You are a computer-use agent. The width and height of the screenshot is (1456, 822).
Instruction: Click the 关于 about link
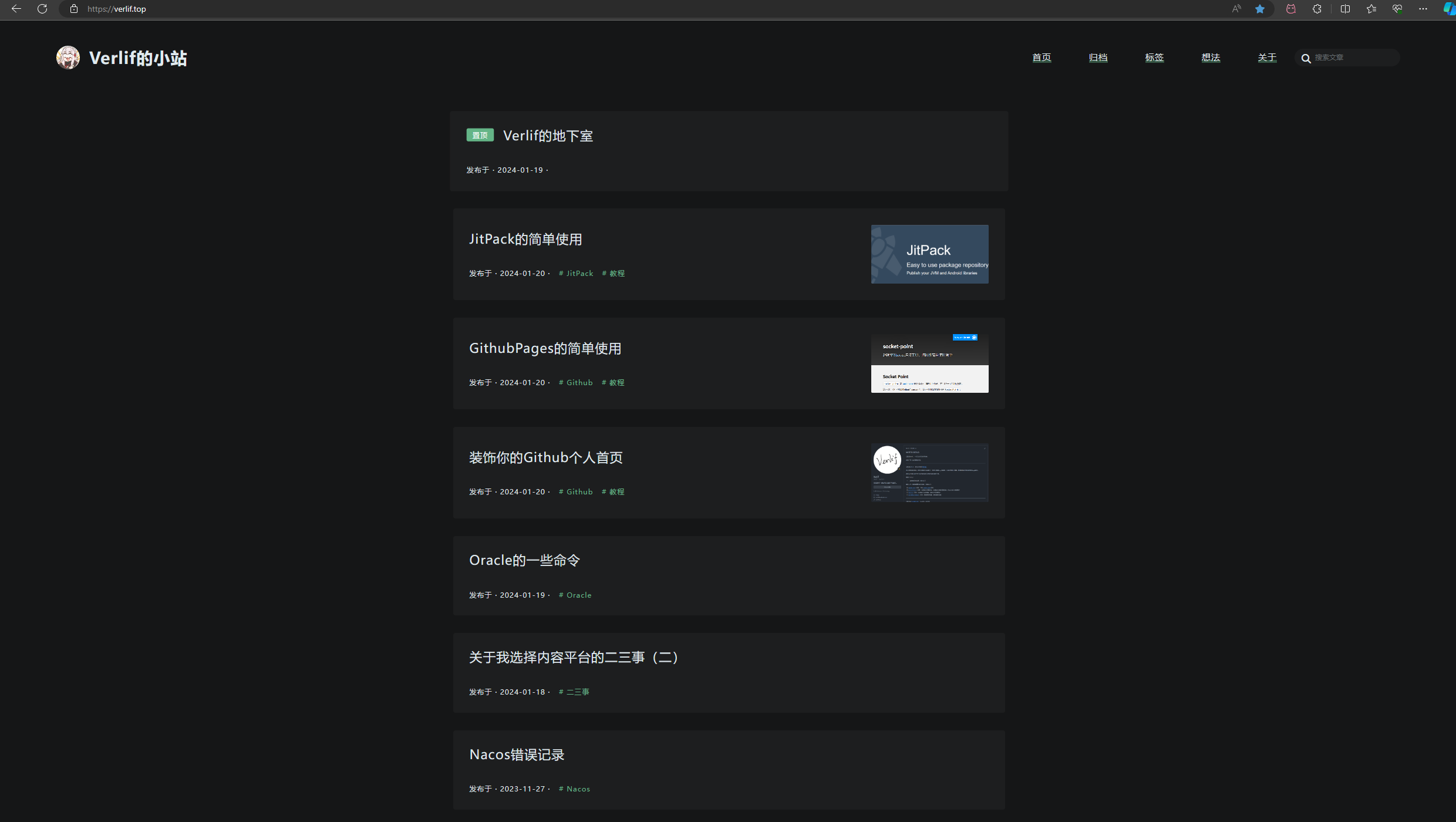1267,58
